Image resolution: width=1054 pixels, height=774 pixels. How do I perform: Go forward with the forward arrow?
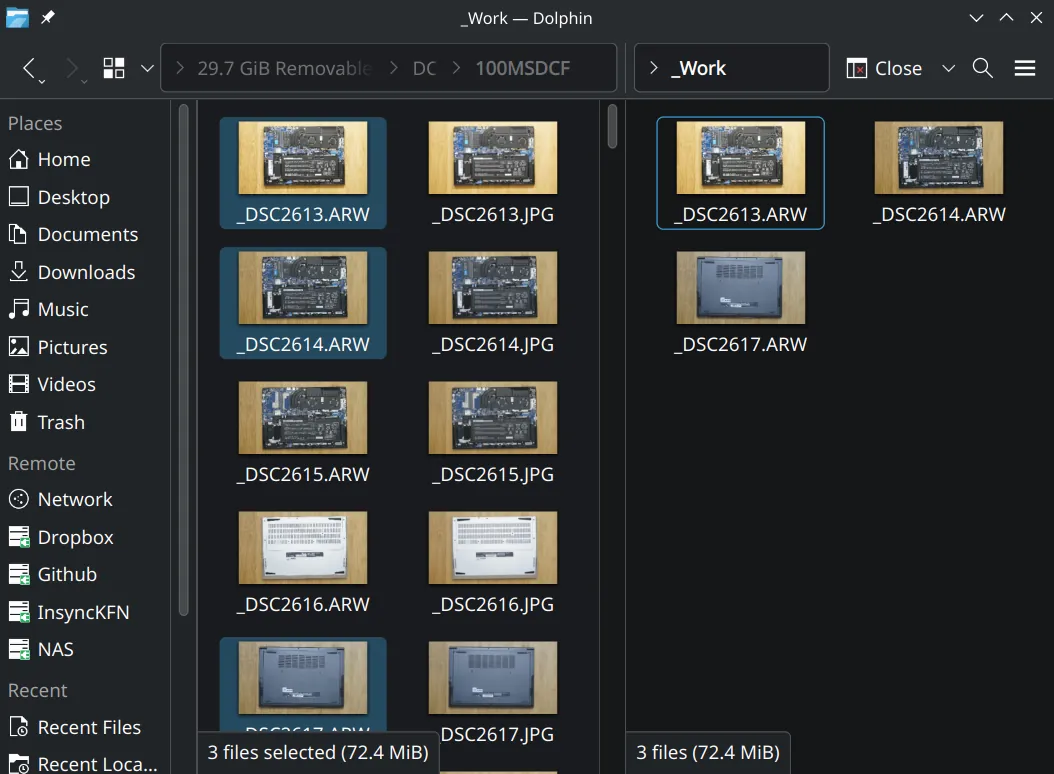coord(71,67)
